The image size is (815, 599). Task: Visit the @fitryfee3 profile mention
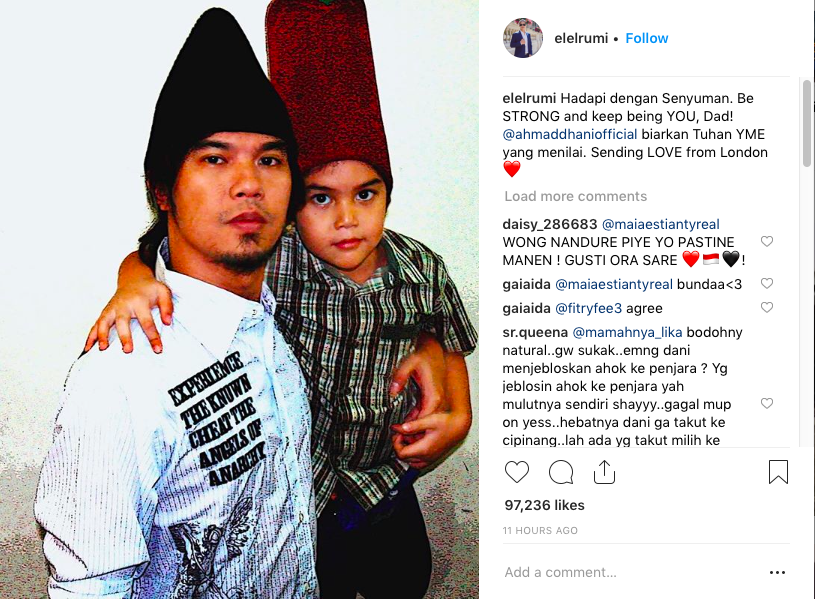(588, 308)
